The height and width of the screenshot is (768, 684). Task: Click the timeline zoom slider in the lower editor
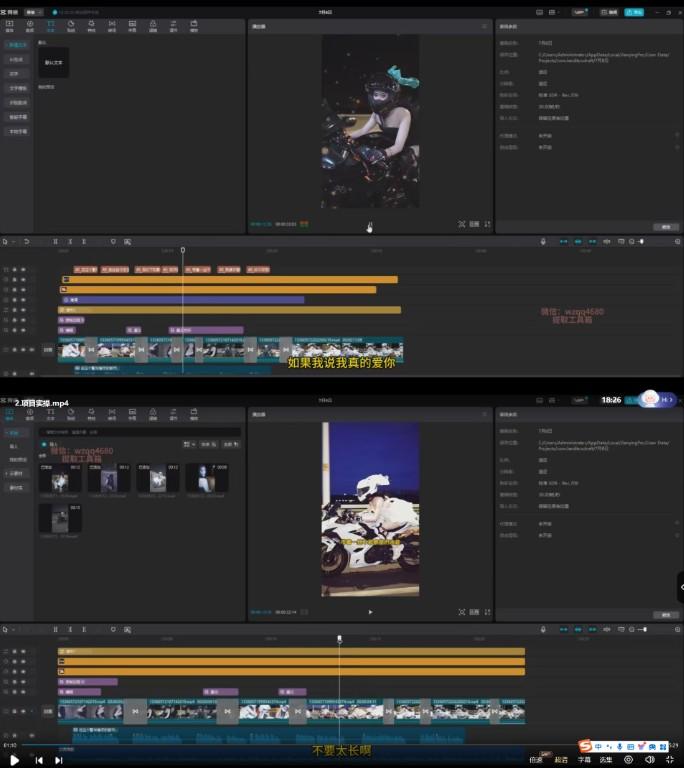pyautogui.click(x=642, y=630)
